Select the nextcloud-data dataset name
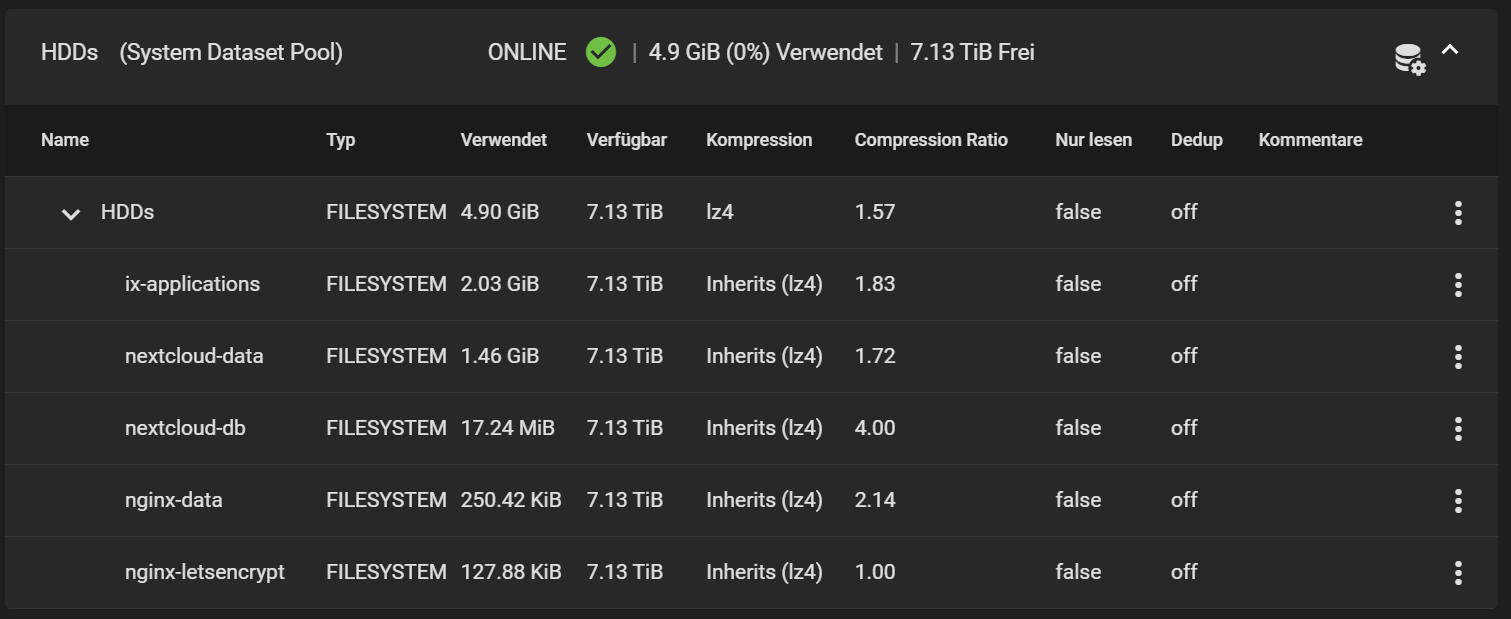The image size is (1511, 619). coord(194,356)
